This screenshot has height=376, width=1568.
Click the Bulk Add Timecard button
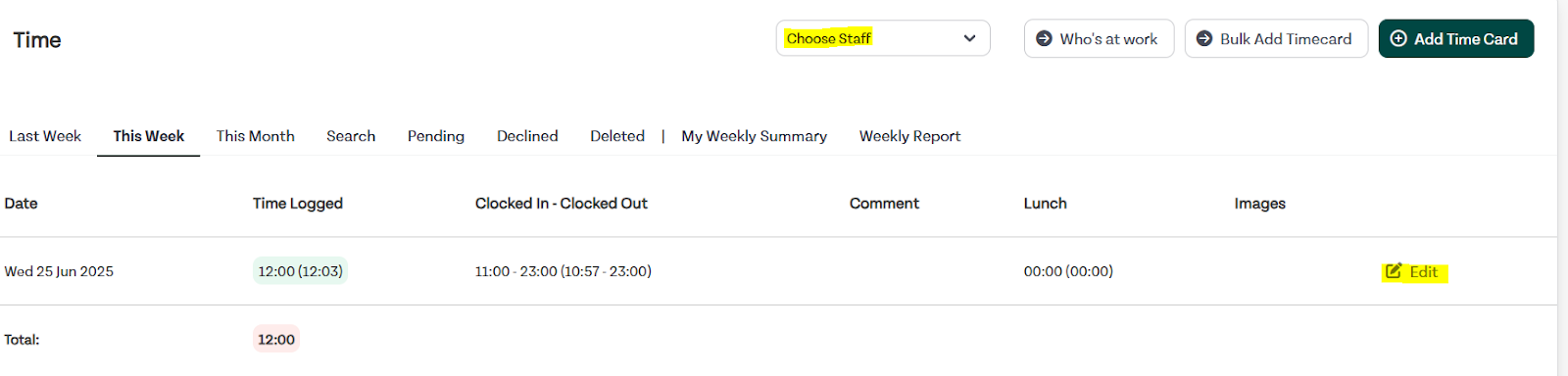(1276, 38)
